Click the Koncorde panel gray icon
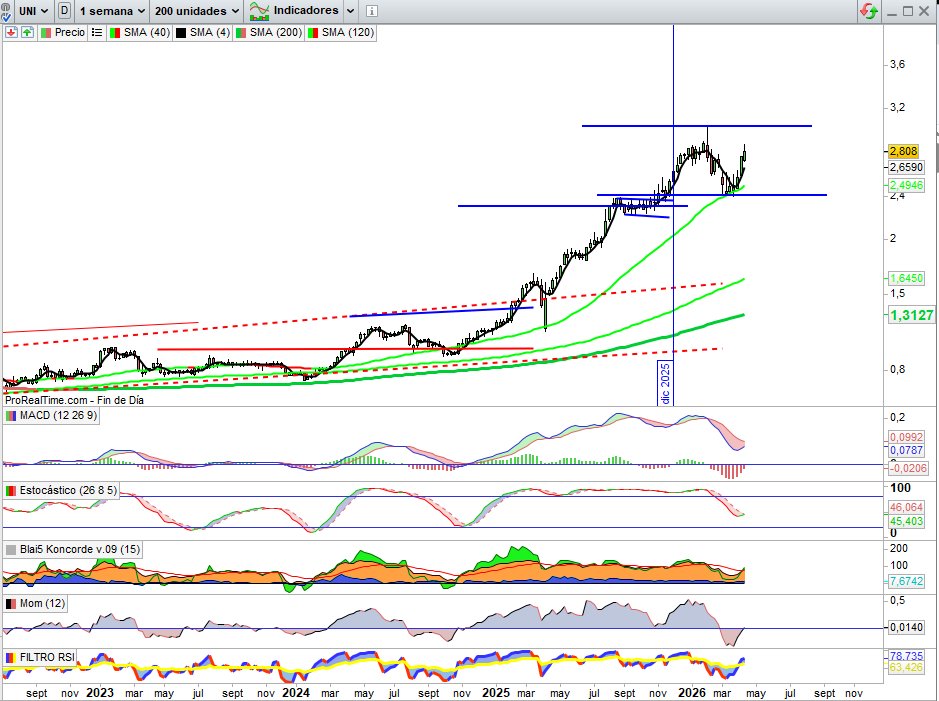This screenshot has height=701, width=939. coord(11,549)
